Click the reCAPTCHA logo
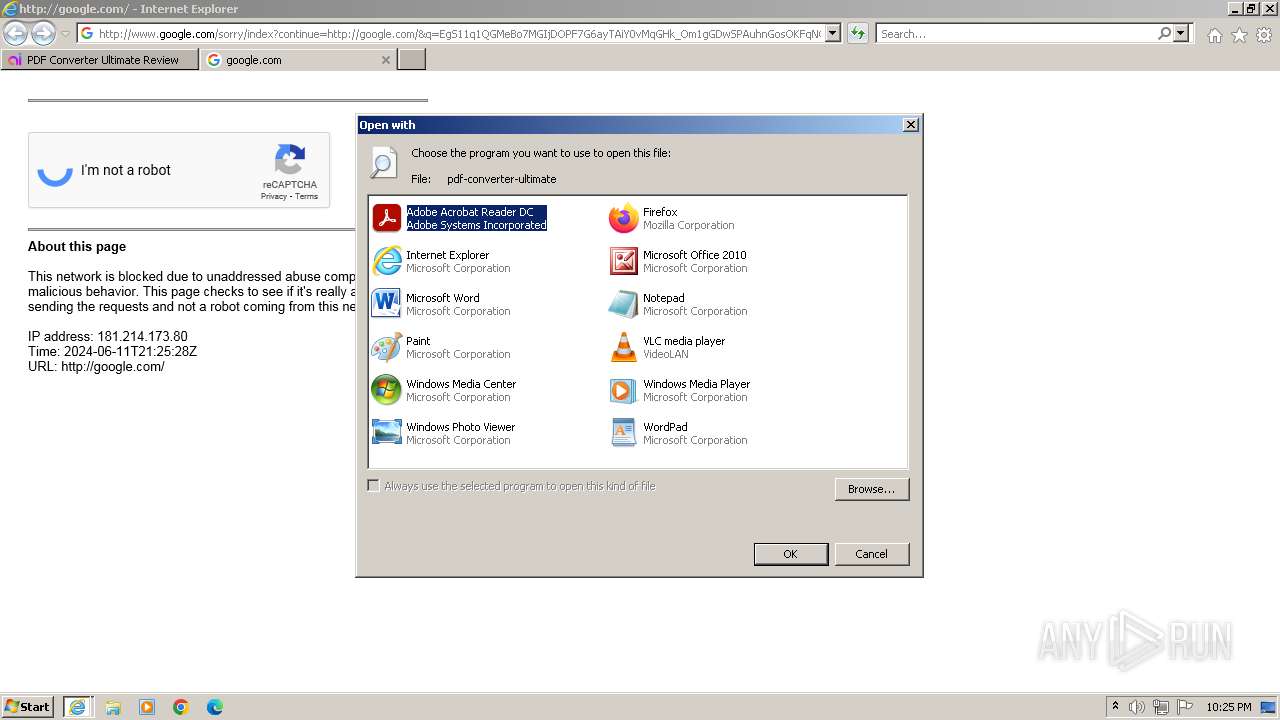Viewport: 1280px width, 720px height. point(290,160)
